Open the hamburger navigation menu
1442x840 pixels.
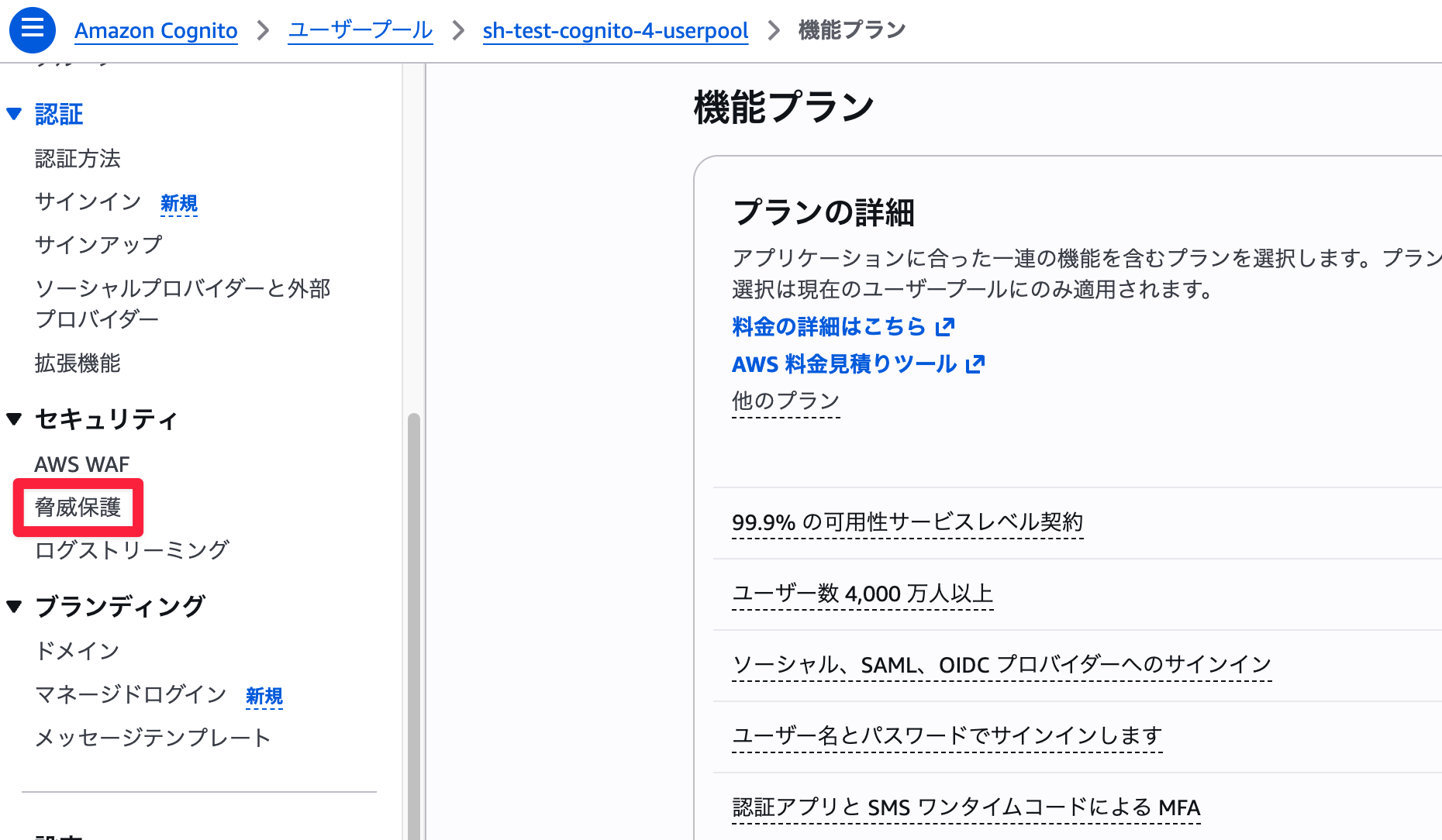32,30
